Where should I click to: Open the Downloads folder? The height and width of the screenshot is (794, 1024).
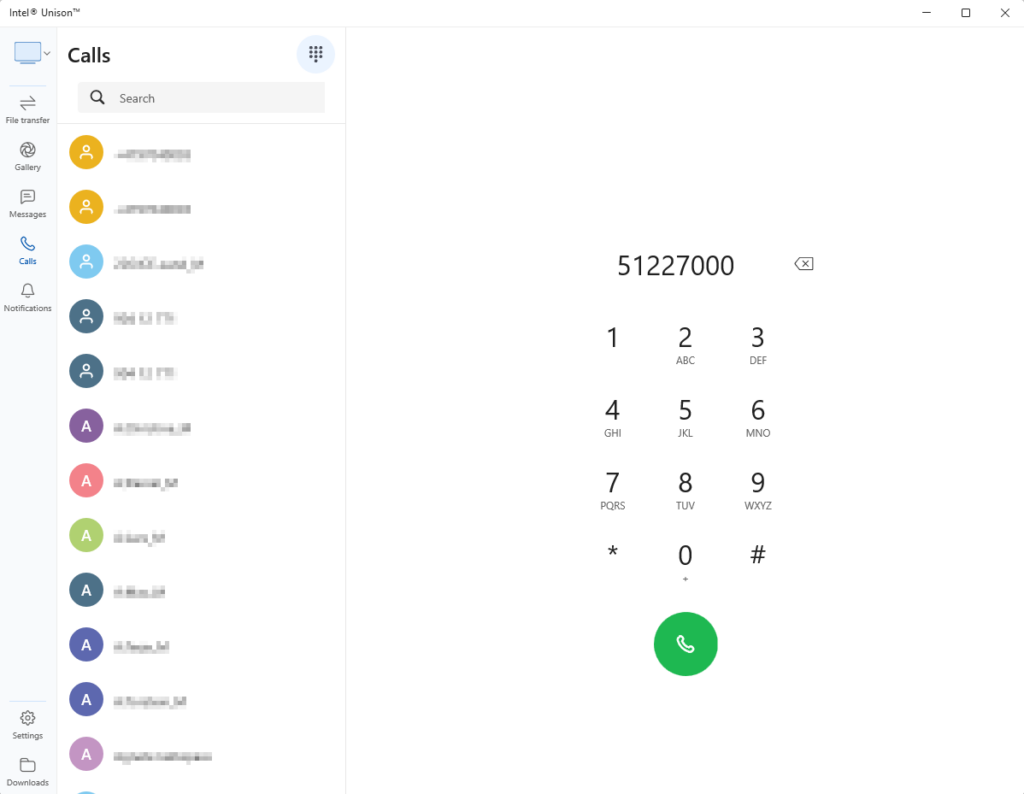28,771
